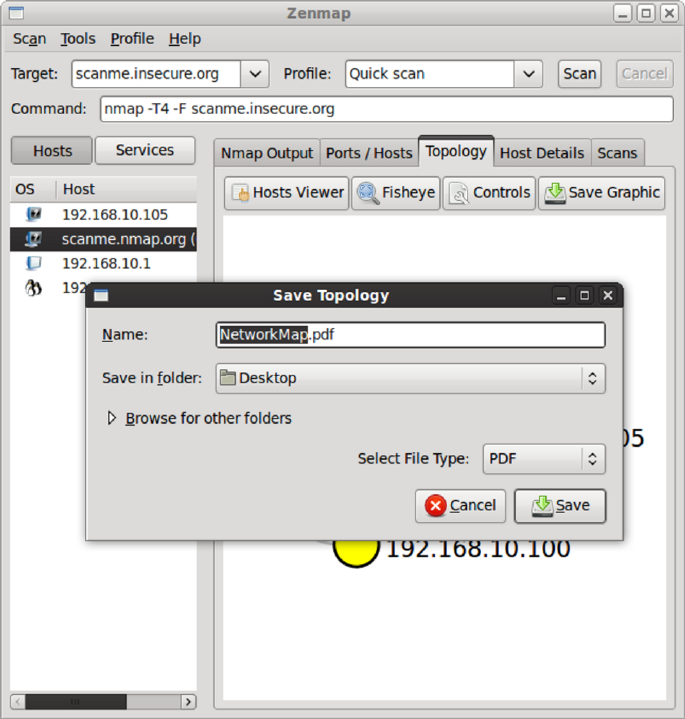Click the OS icon beside scanme.nmap.org
685x719 pixels.
34,239
